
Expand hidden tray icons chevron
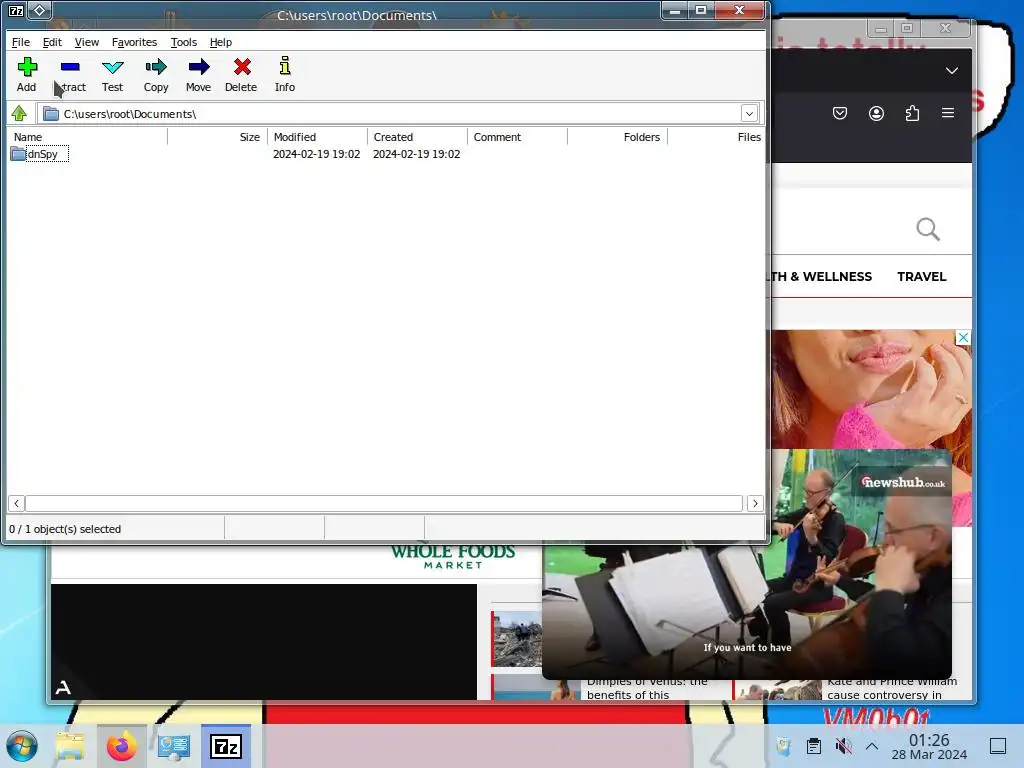[872, 746]
